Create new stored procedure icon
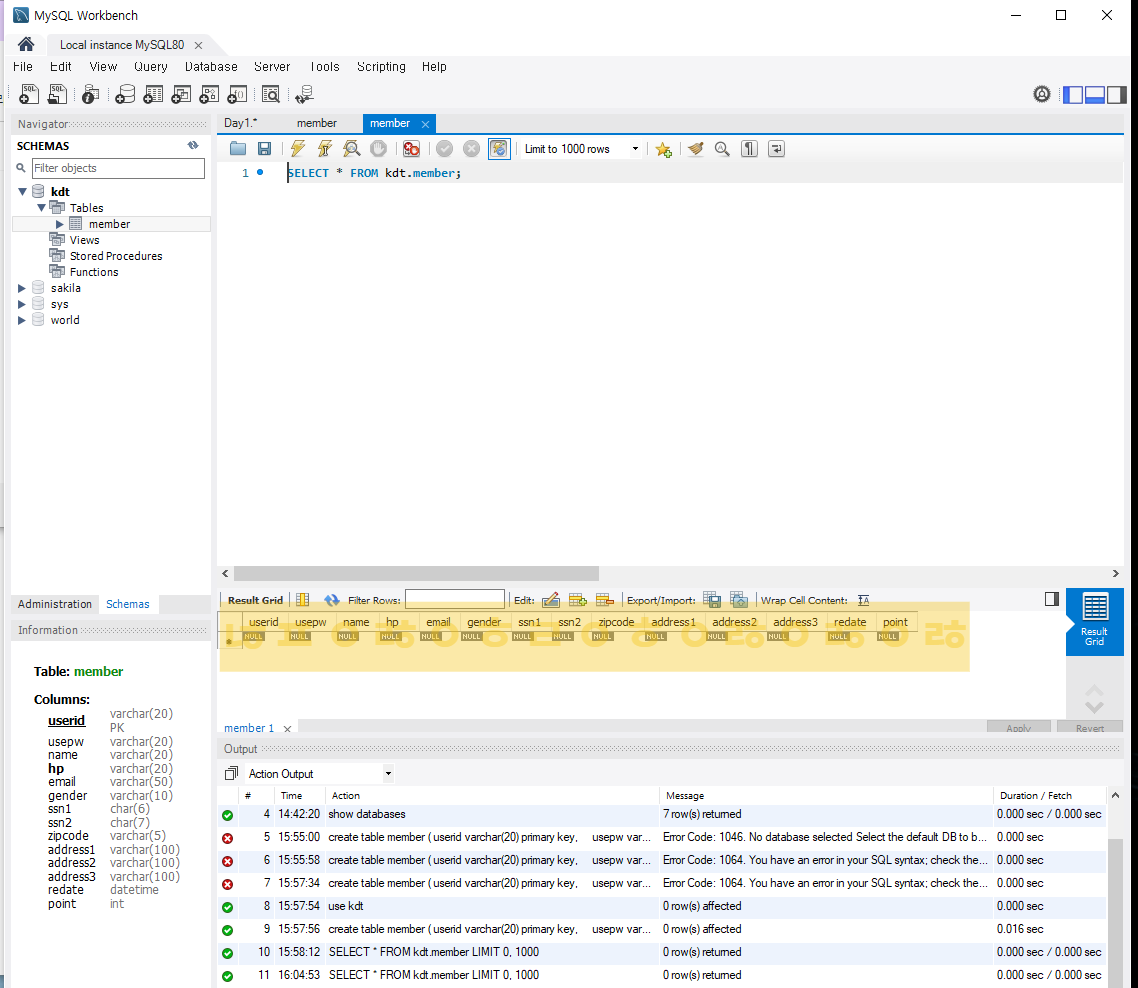 click(209, 94)
